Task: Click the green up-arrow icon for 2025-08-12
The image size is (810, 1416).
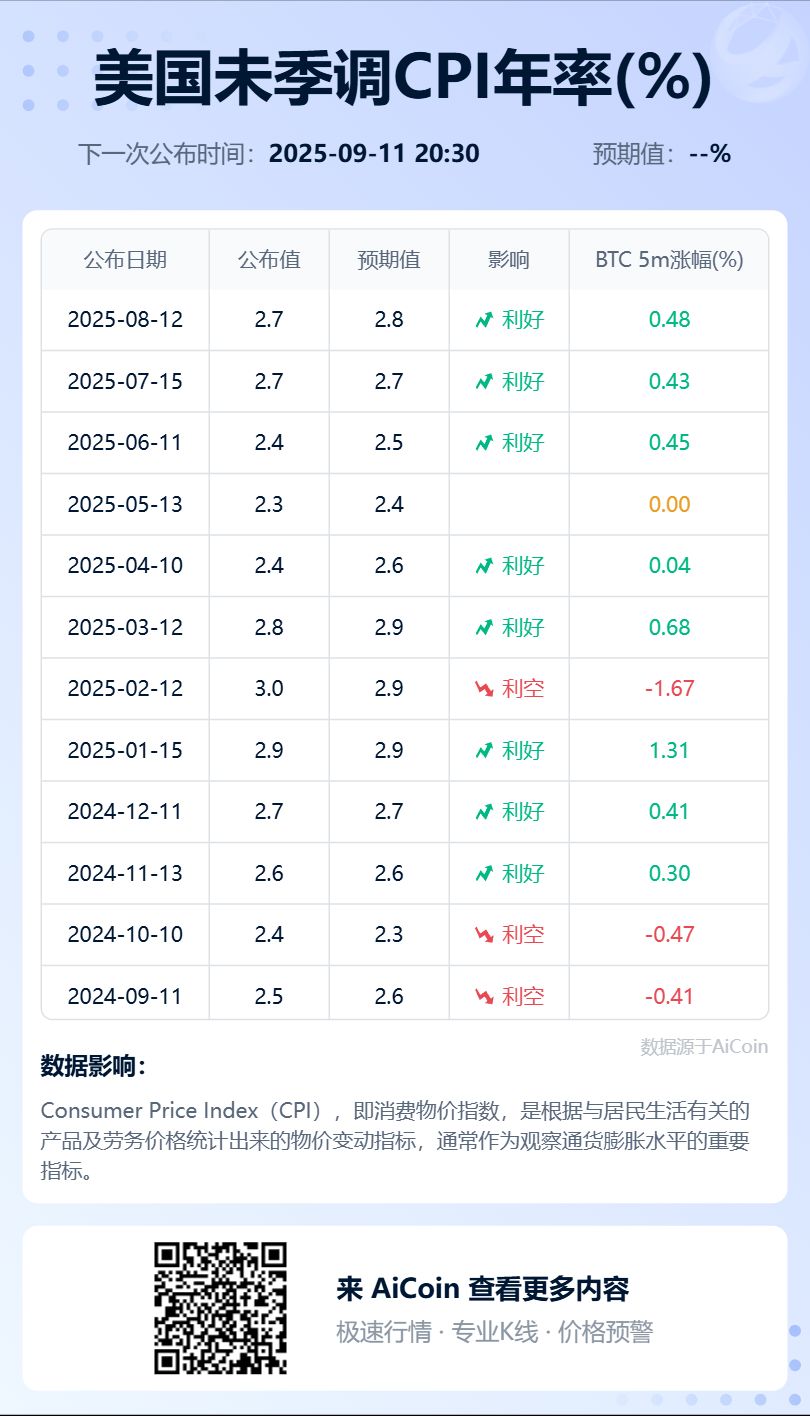Action: tap(484, 320)
